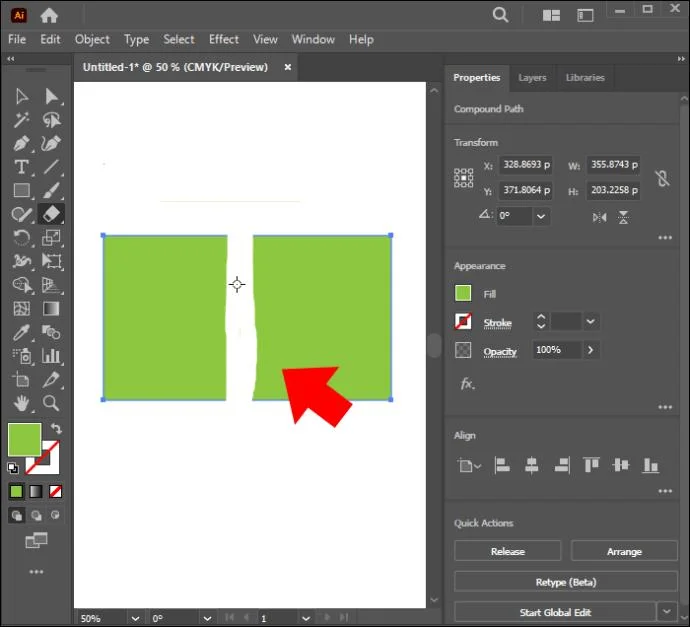Open the Window menu
This screenshot has height=627, width=690.
(313, 40)
